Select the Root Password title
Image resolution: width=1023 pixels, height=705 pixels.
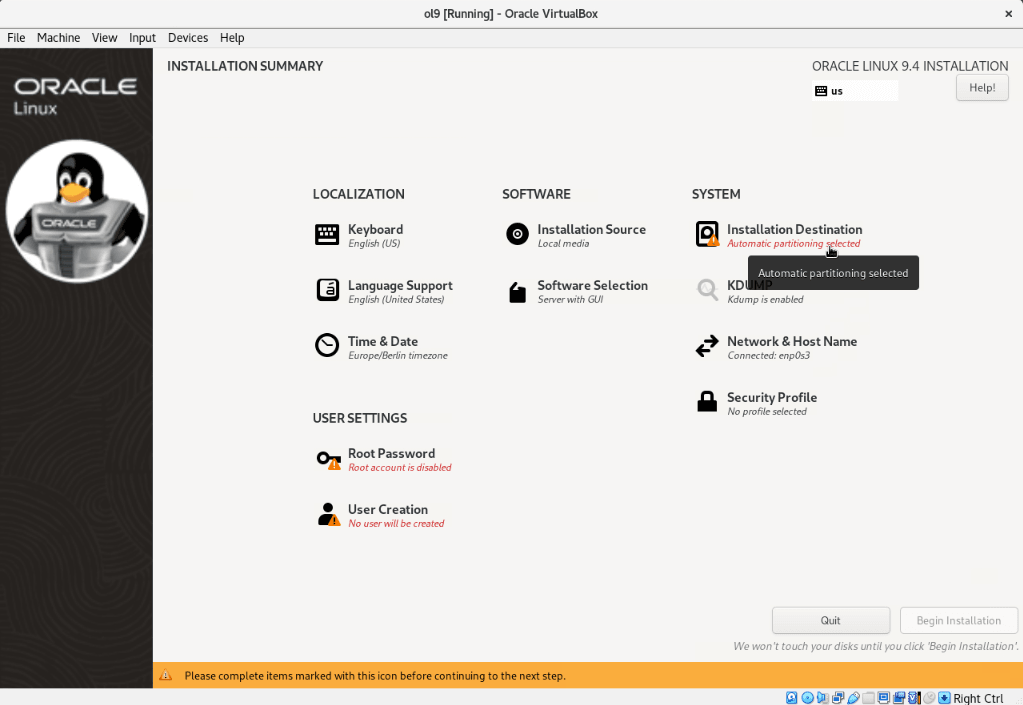pyautogui.click(x=391, y=453)
